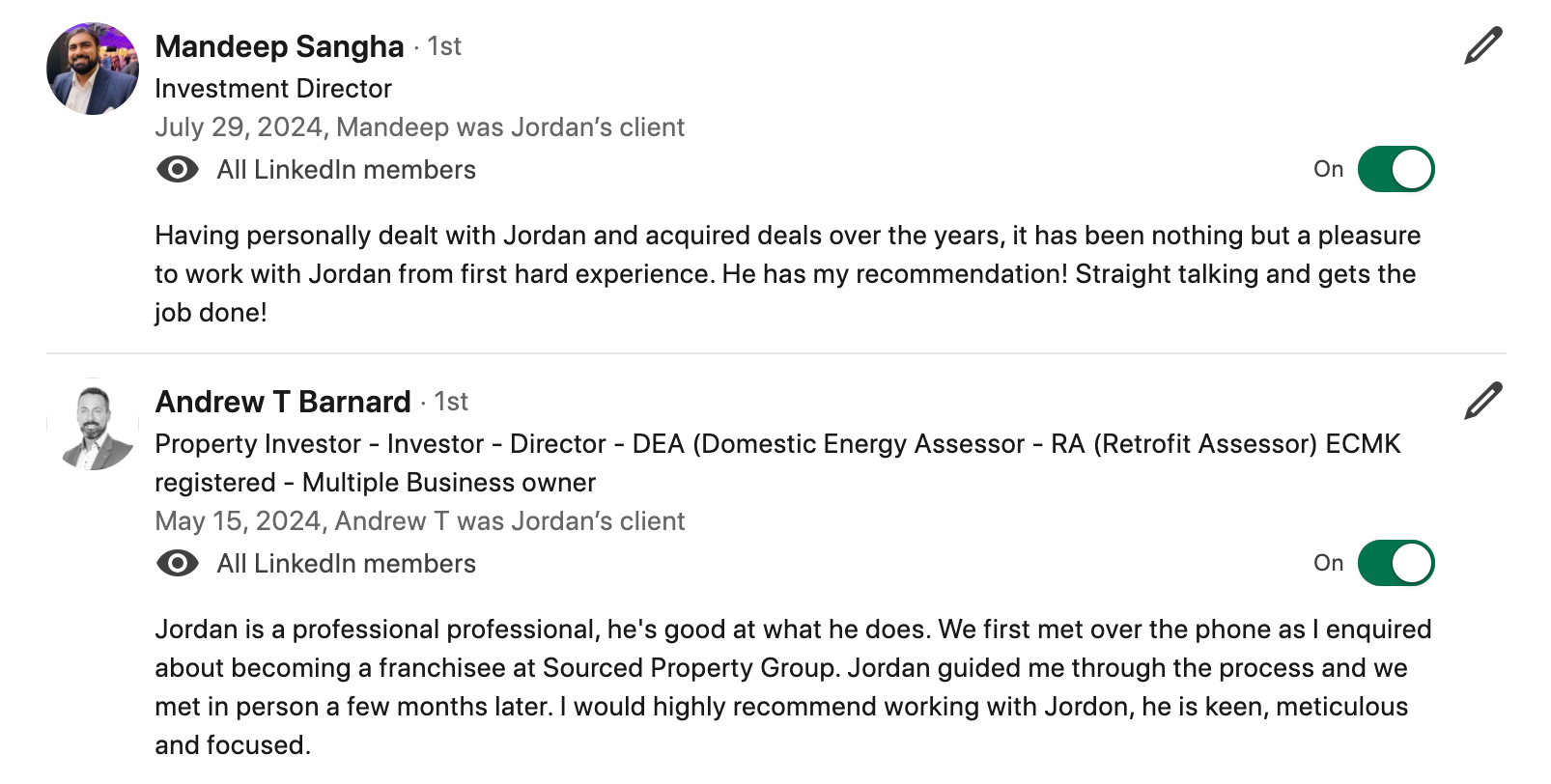The image size is (1551, 784).
Task: Click the eye icon under Mandeep's client date
Action: click(178, 170)
